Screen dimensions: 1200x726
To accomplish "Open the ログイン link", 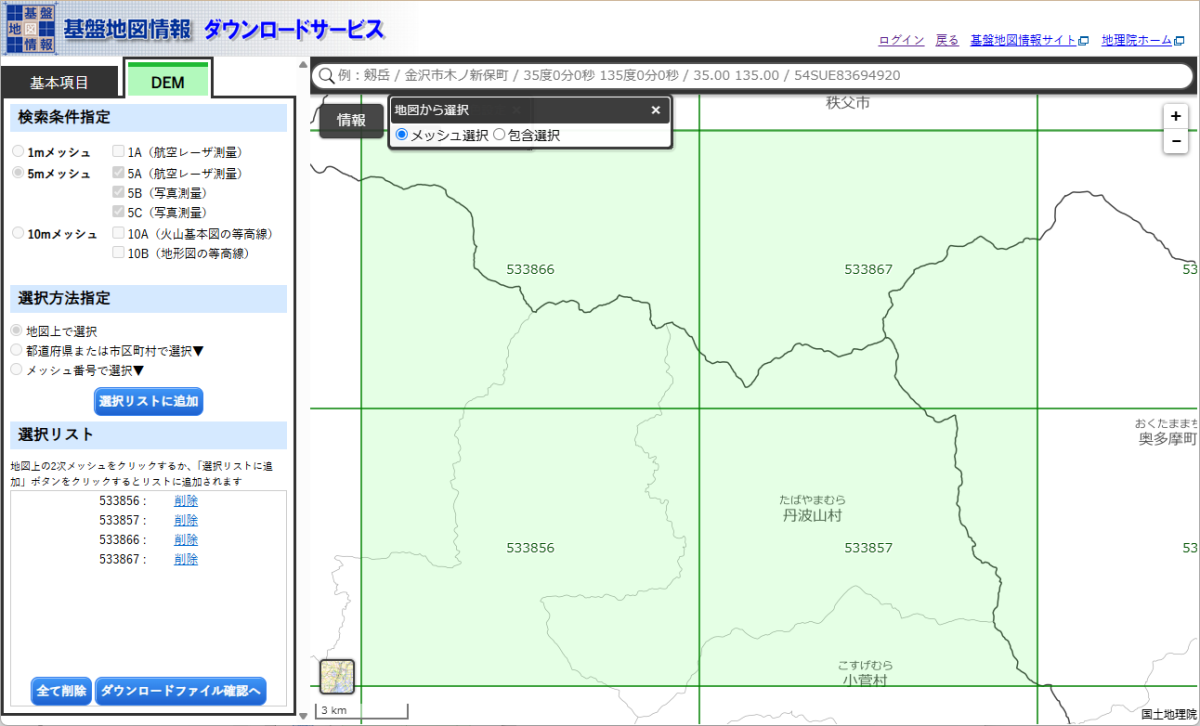I will tap(901, 41).
